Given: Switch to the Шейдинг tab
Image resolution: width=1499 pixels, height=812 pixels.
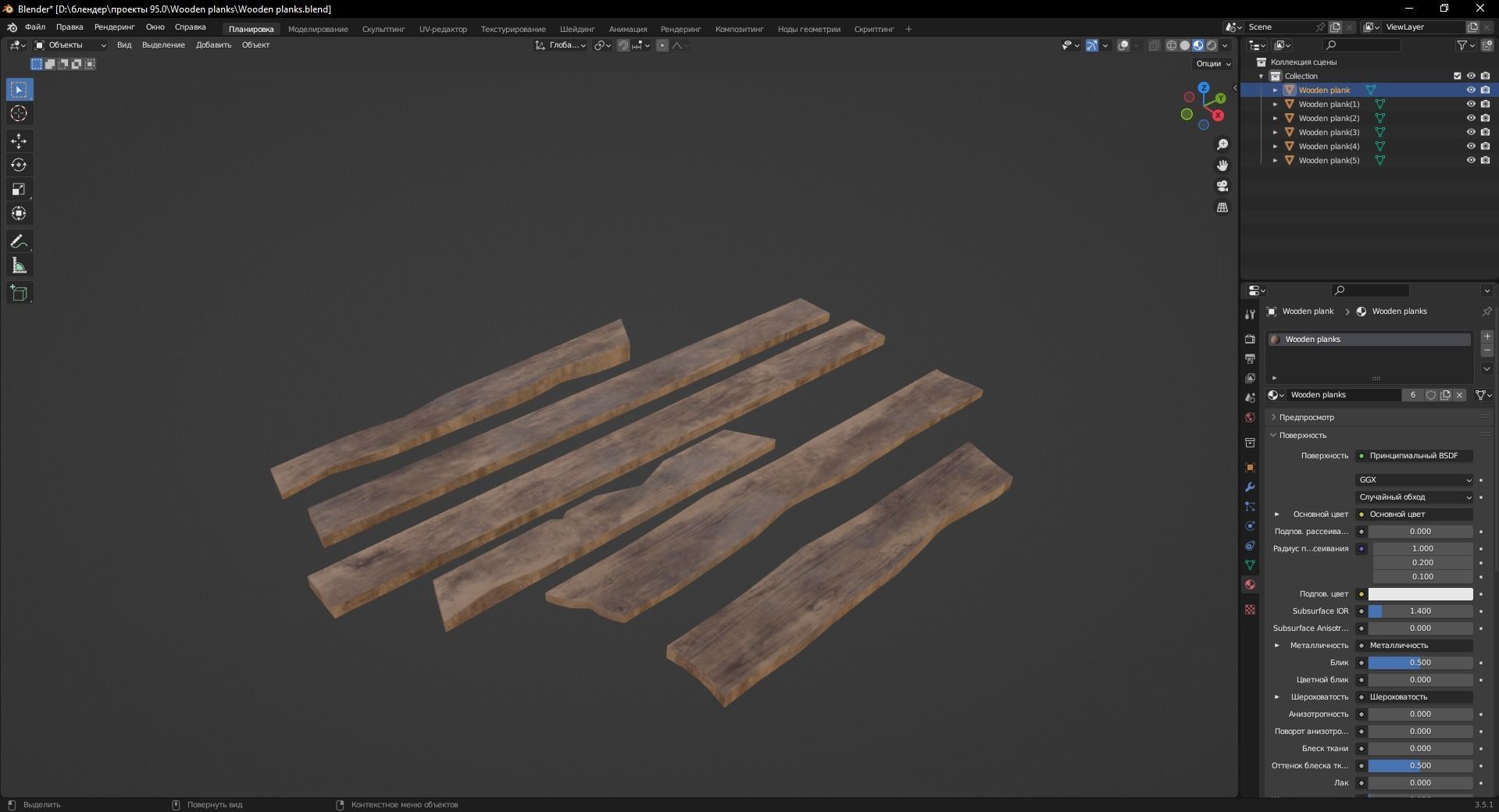Looking at the screenshot, I should tap(577, 29).
